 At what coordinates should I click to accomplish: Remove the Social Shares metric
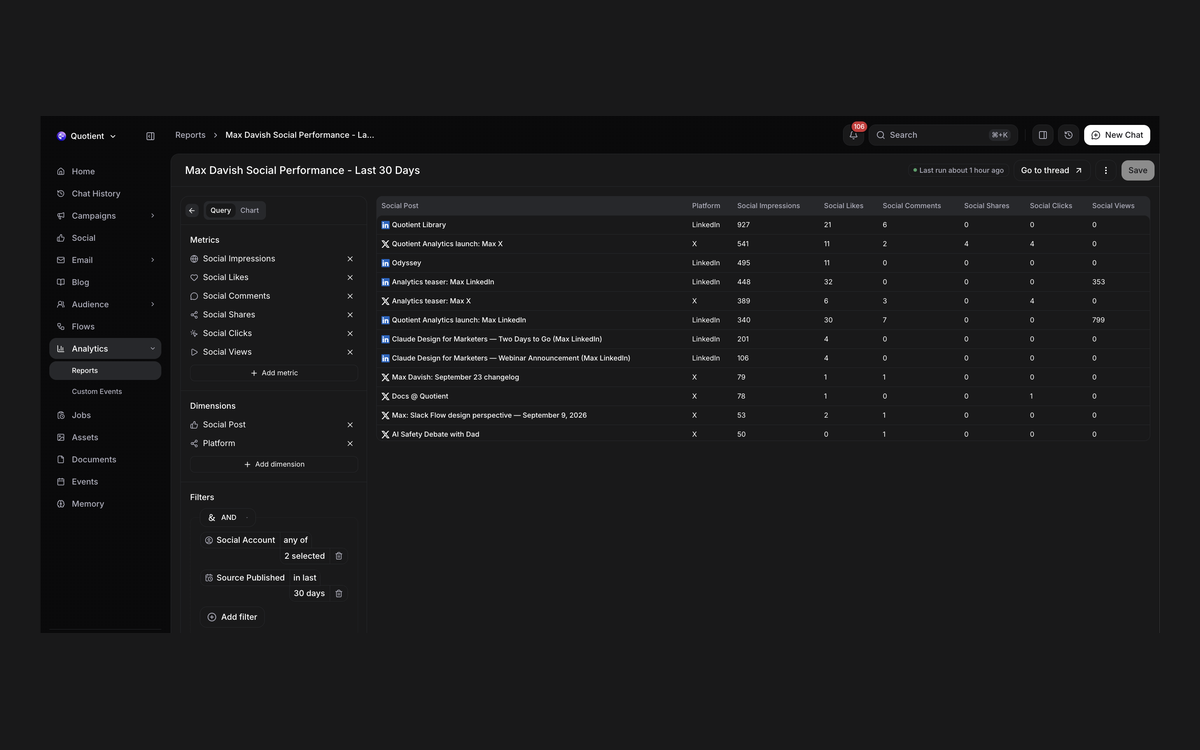click(x=350, y=315)
